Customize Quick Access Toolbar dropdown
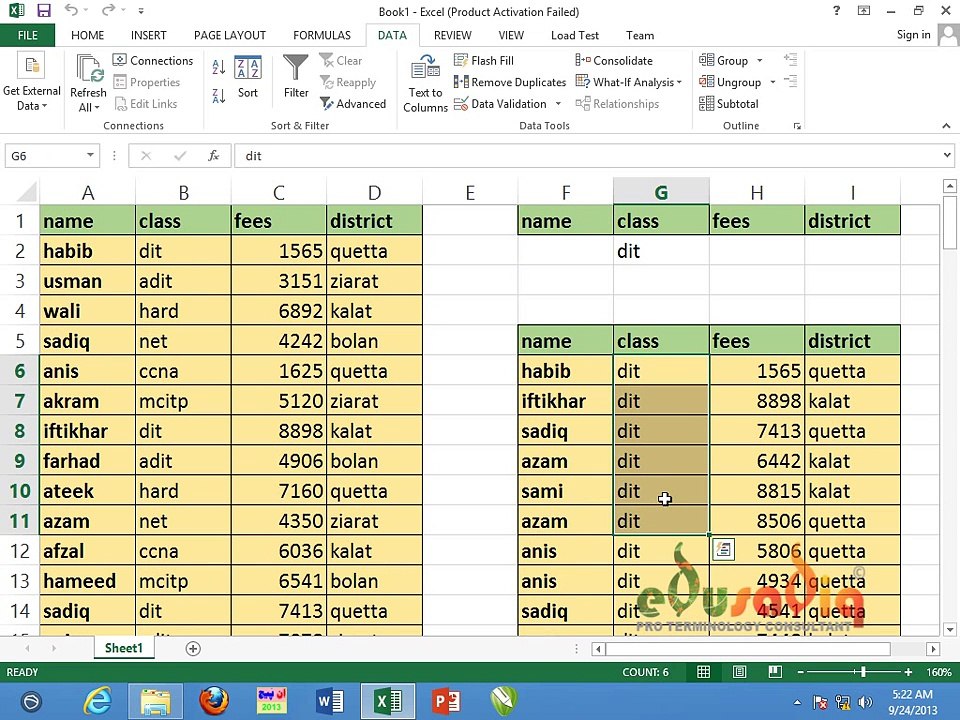Viewport: 960px width, 720px height. (141, 10)
